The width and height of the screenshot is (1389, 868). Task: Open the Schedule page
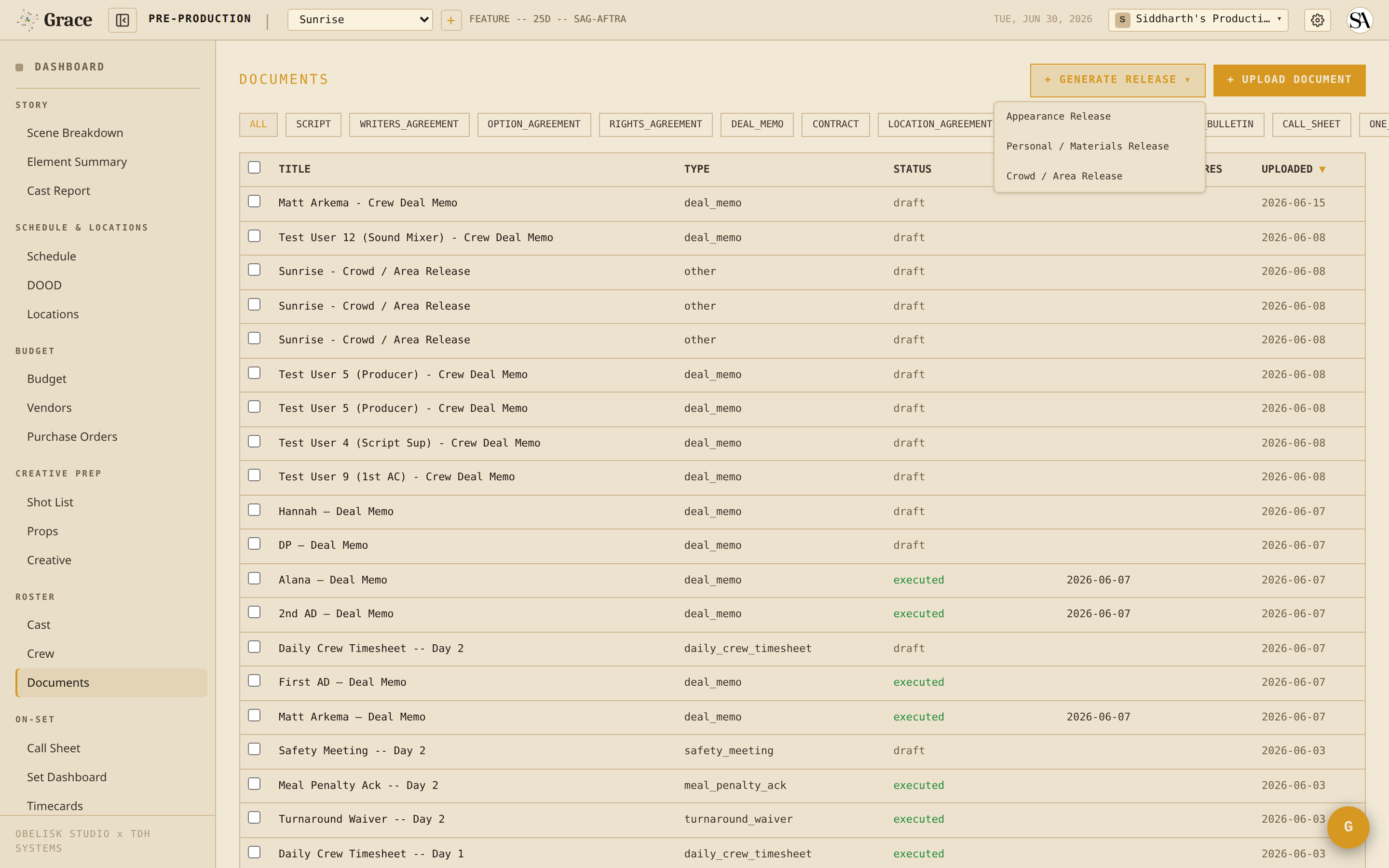click(x=51, y=257)
